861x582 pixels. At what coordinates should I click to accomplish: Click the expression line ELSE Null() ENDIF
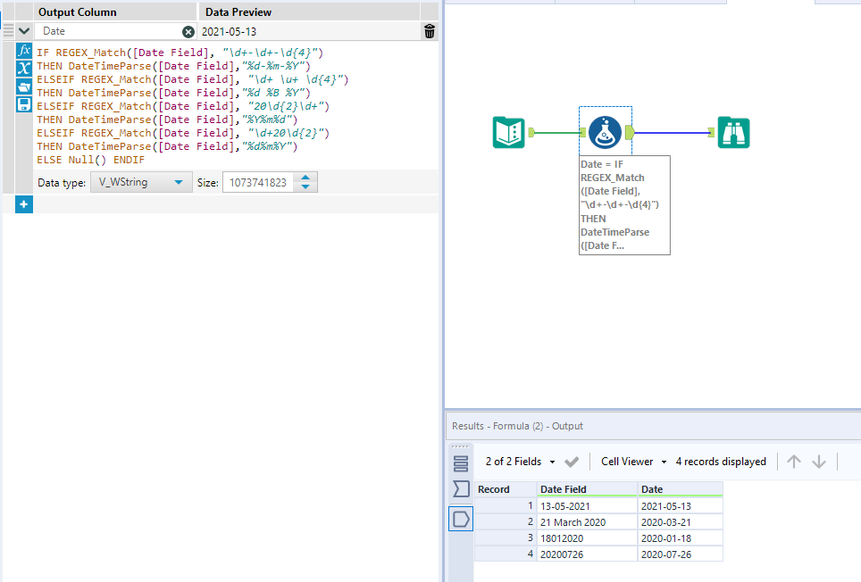point(91,160)
